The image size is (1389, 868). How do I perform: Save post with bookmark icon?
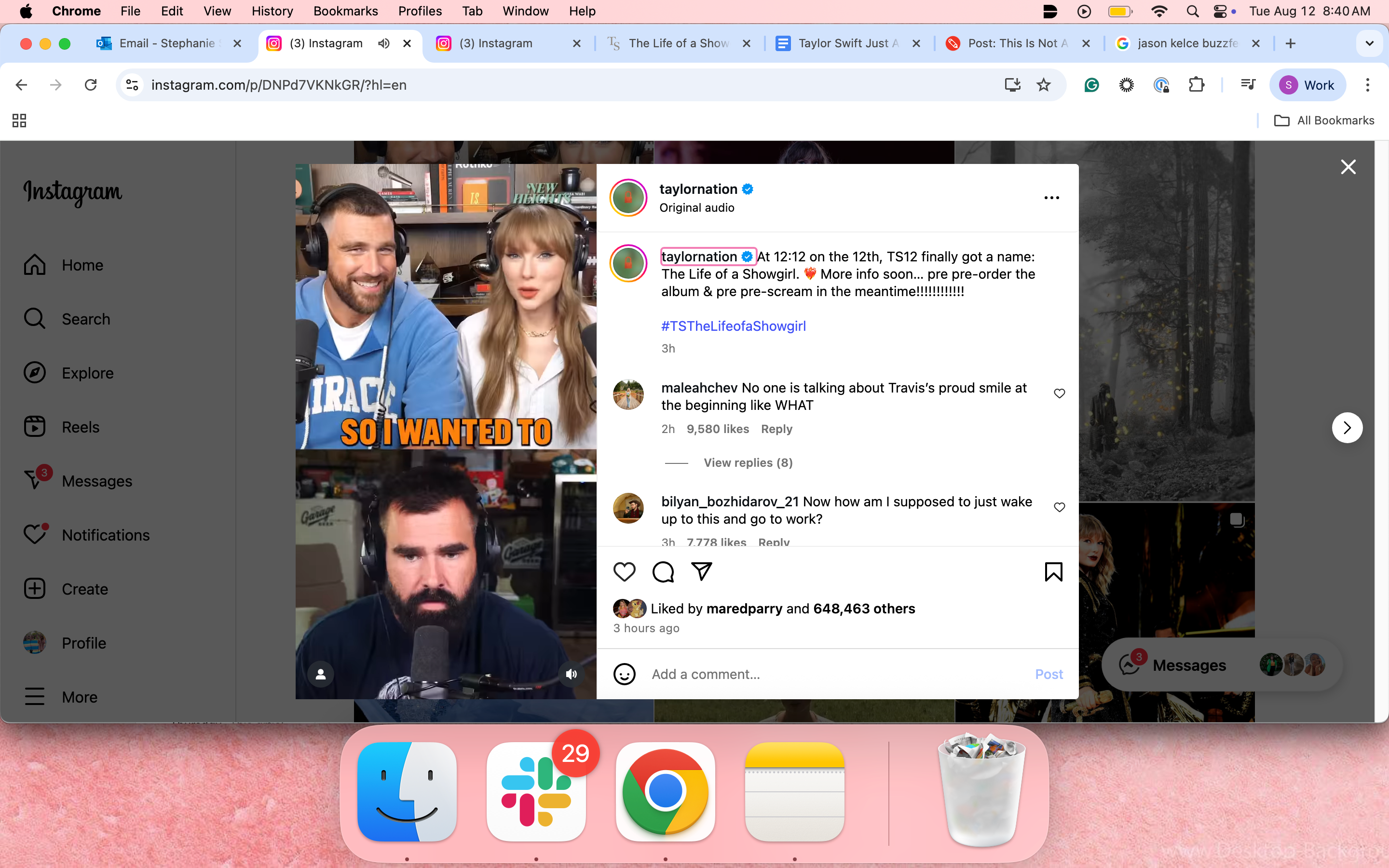click(1053, 572)
